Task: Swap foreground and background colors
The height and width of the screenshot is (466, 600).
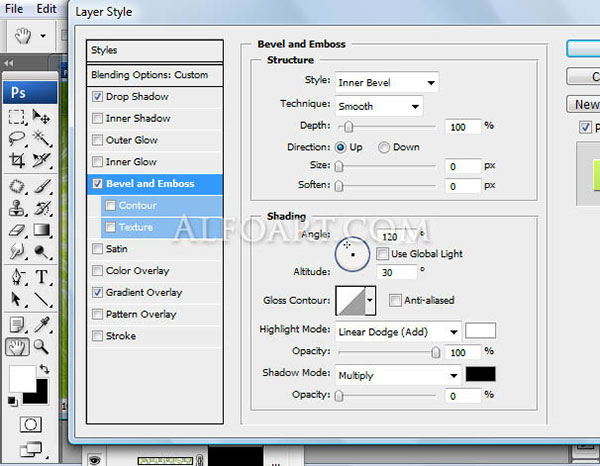Action: (x=44, y=369)
